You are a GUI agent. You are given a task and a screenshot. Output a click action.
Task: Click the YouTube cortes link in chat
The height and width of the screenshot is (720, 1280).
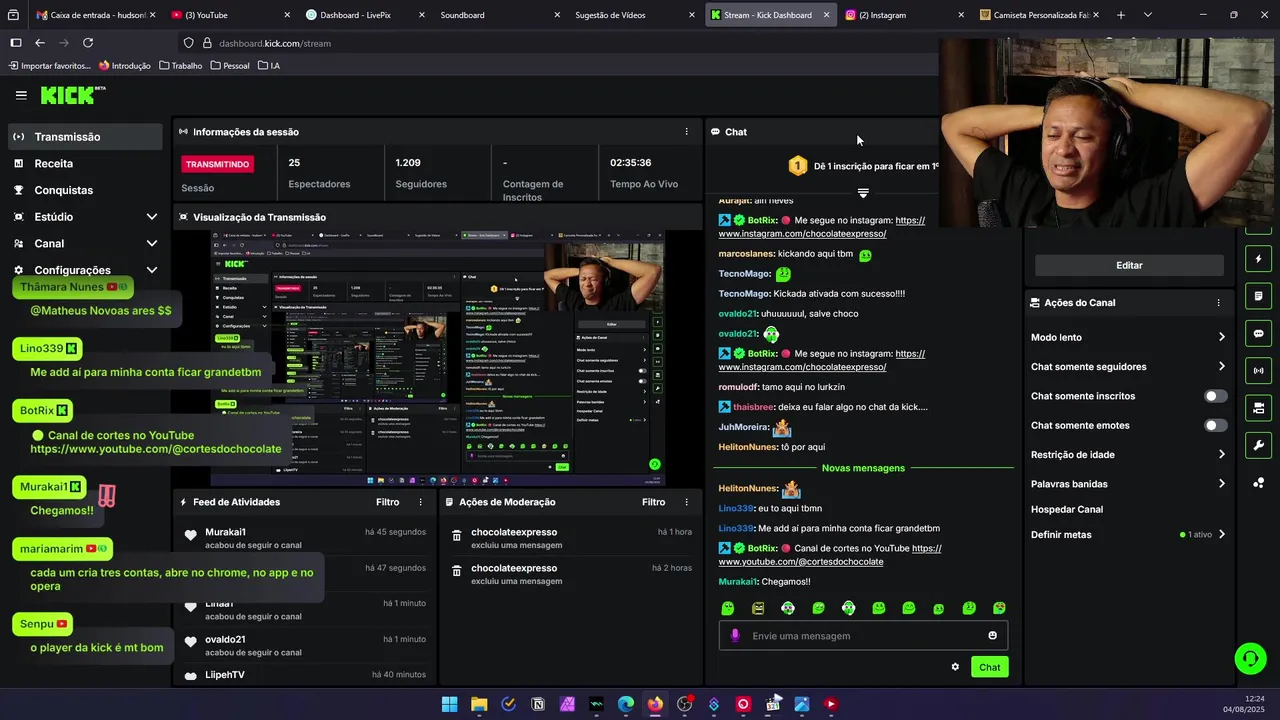tap(830, 555)
